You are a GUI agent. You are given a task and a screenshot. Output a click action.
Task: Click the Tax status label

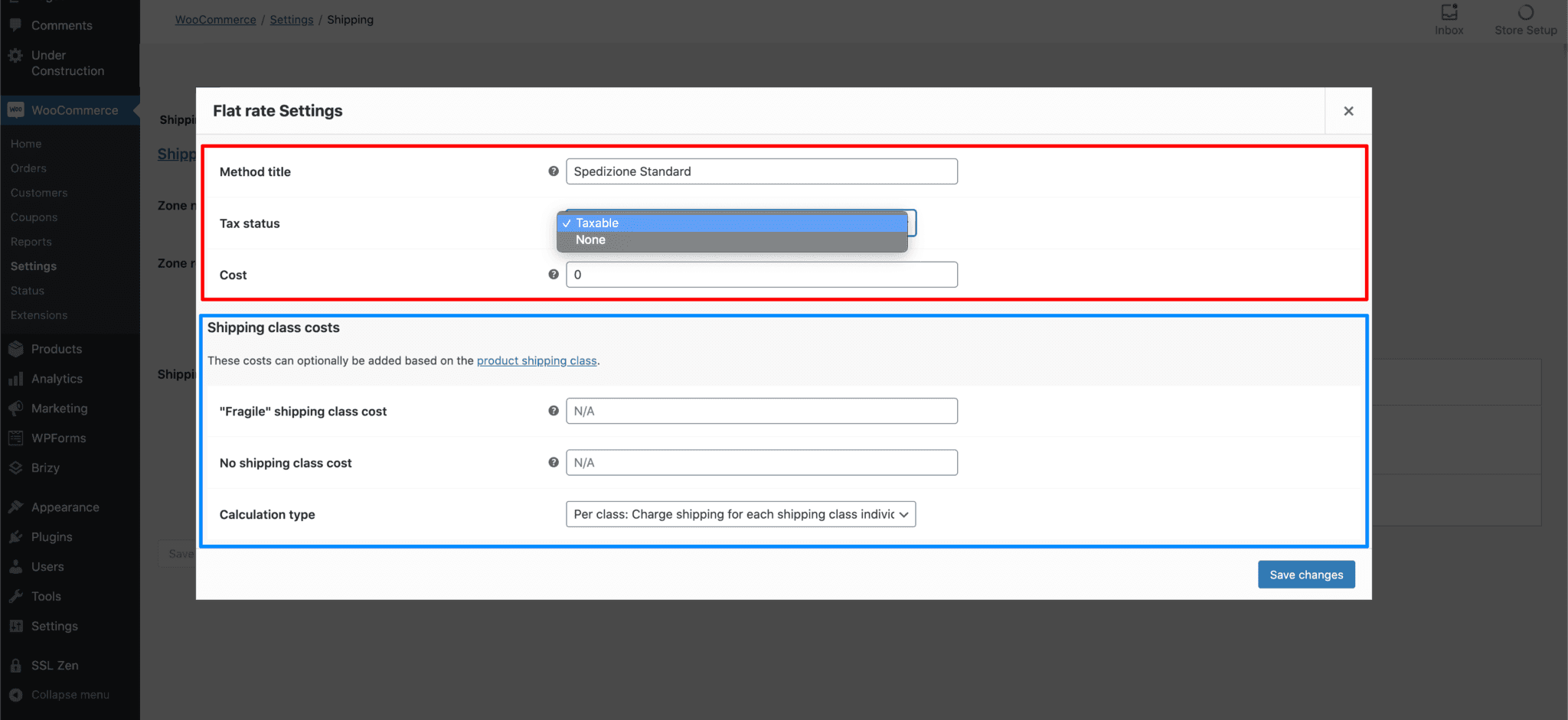[x=250, y=223]
